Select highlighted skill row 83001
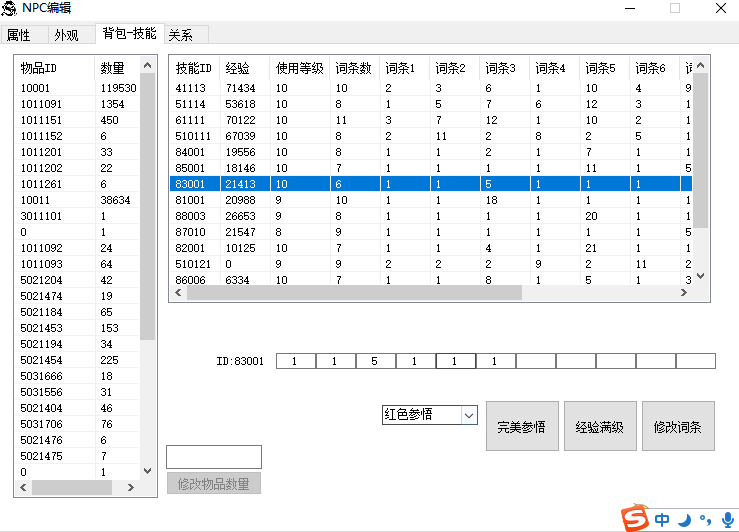The width and height of the screenshot is (739, 532). click(x=431, y=184)
